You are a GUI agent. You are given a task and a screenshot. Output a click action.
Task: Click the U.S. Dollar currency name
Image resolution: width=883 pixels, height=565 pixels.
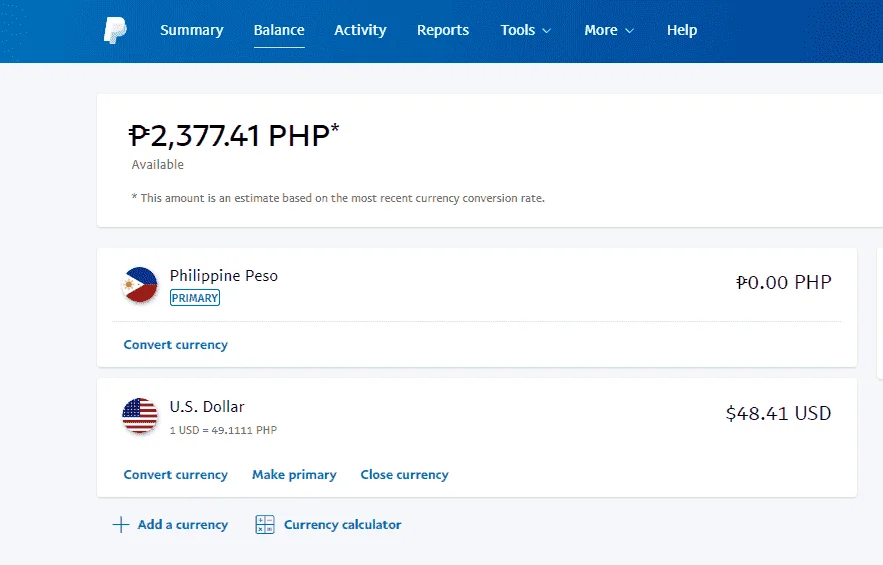pos(207,407)
